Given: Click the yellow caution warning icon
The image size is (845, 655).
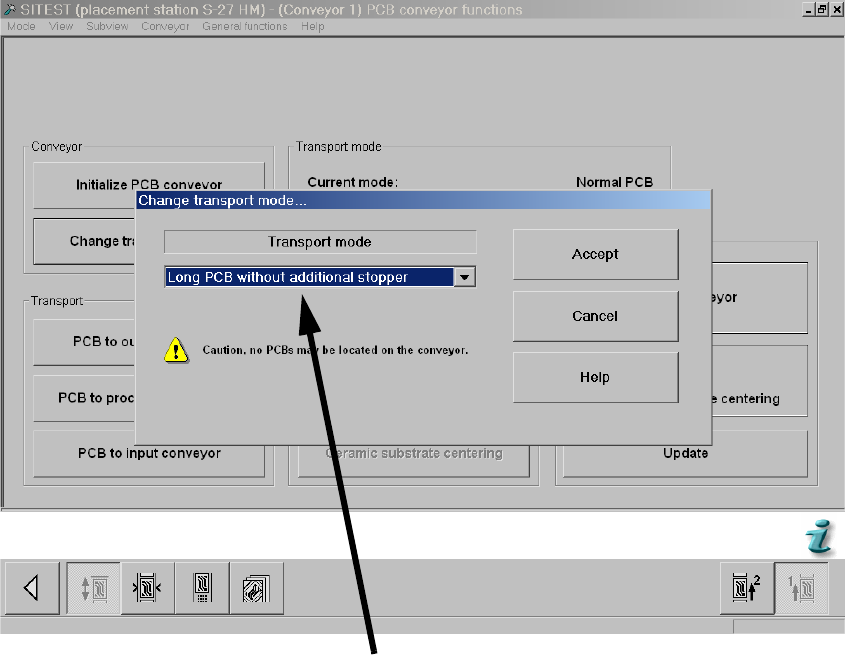Looking at the screenshot, I should click(176, 350).
